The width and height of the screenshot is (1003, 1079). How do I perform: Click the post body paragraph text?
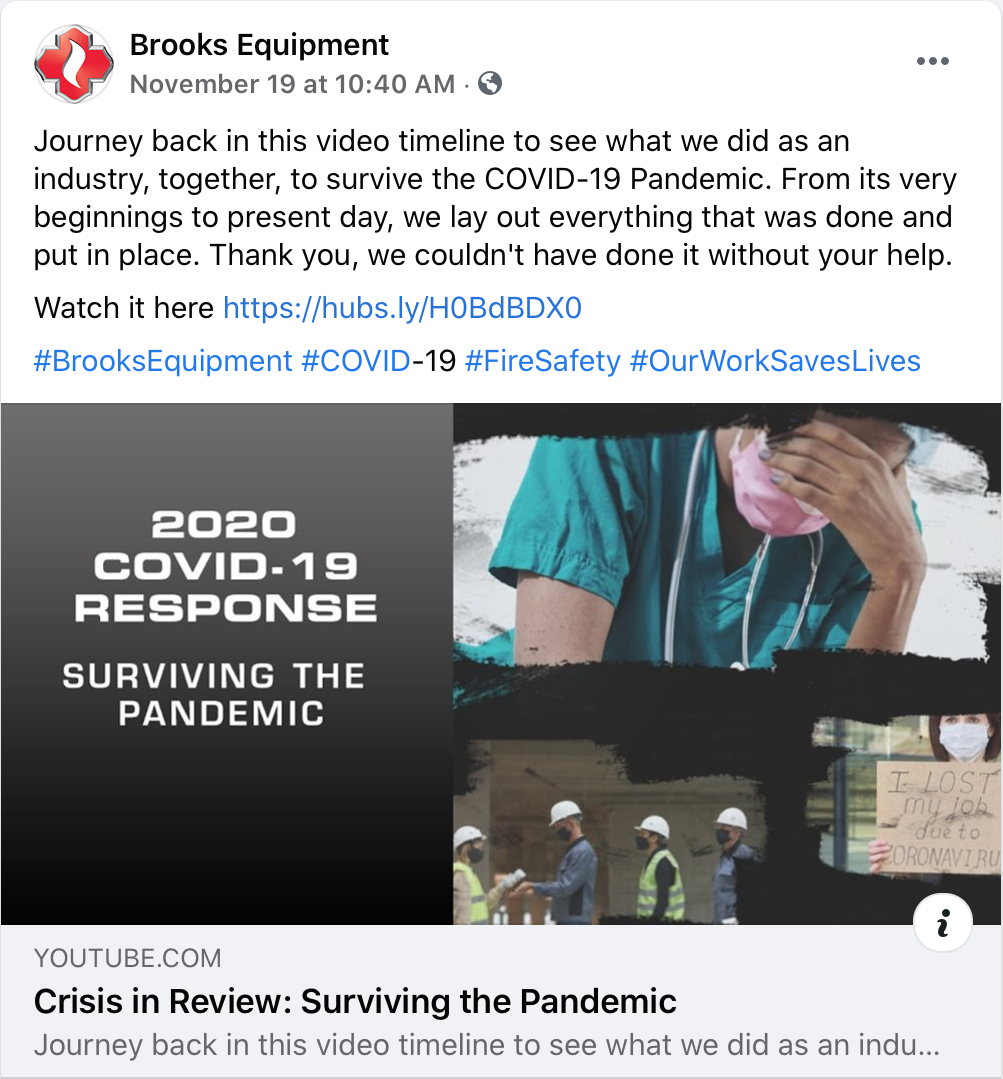coord(495,198)
